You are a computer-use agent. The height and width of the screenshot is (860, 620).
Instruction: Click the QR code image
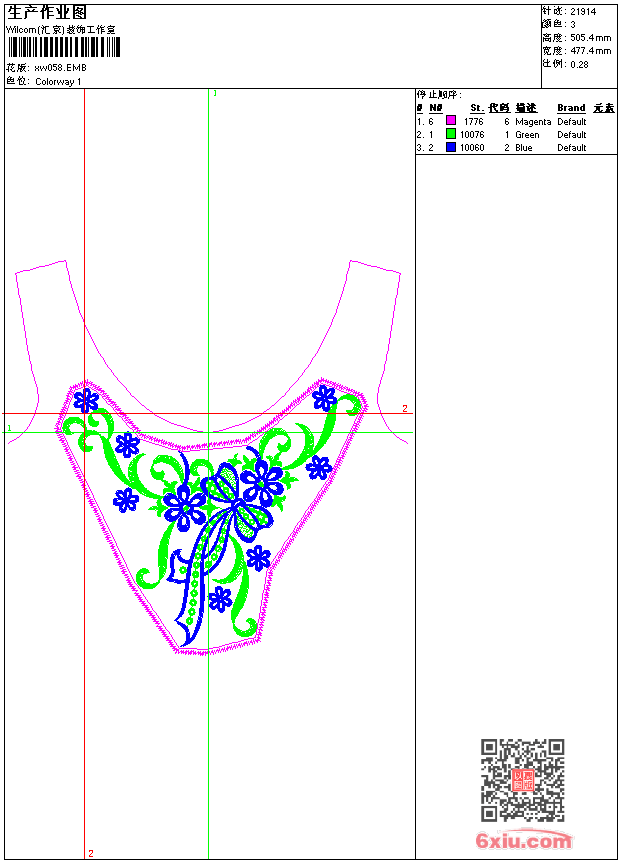coord(523,780)
